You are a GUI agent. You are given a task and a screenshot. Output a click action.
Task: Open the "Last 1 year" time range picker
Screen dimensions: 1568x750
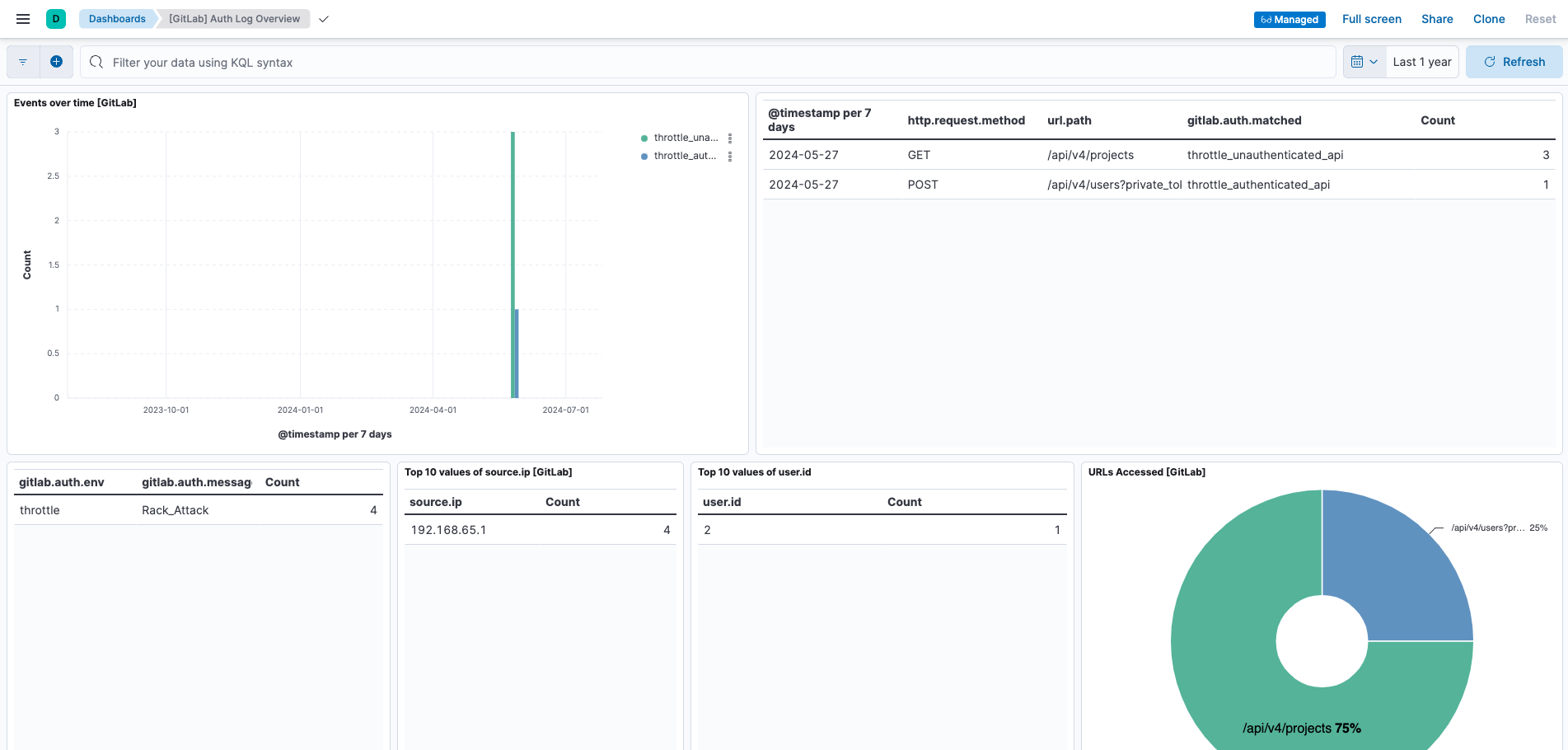pos(1421,61)
